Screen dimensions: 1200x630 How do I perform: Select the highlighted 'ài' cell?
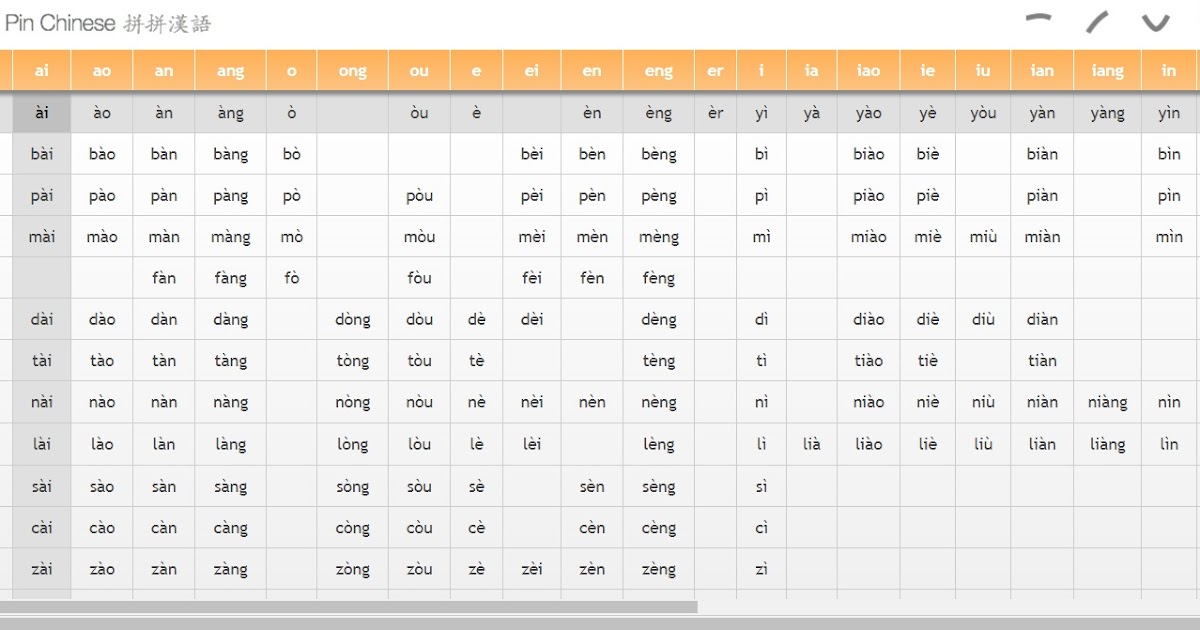(40, 111)
